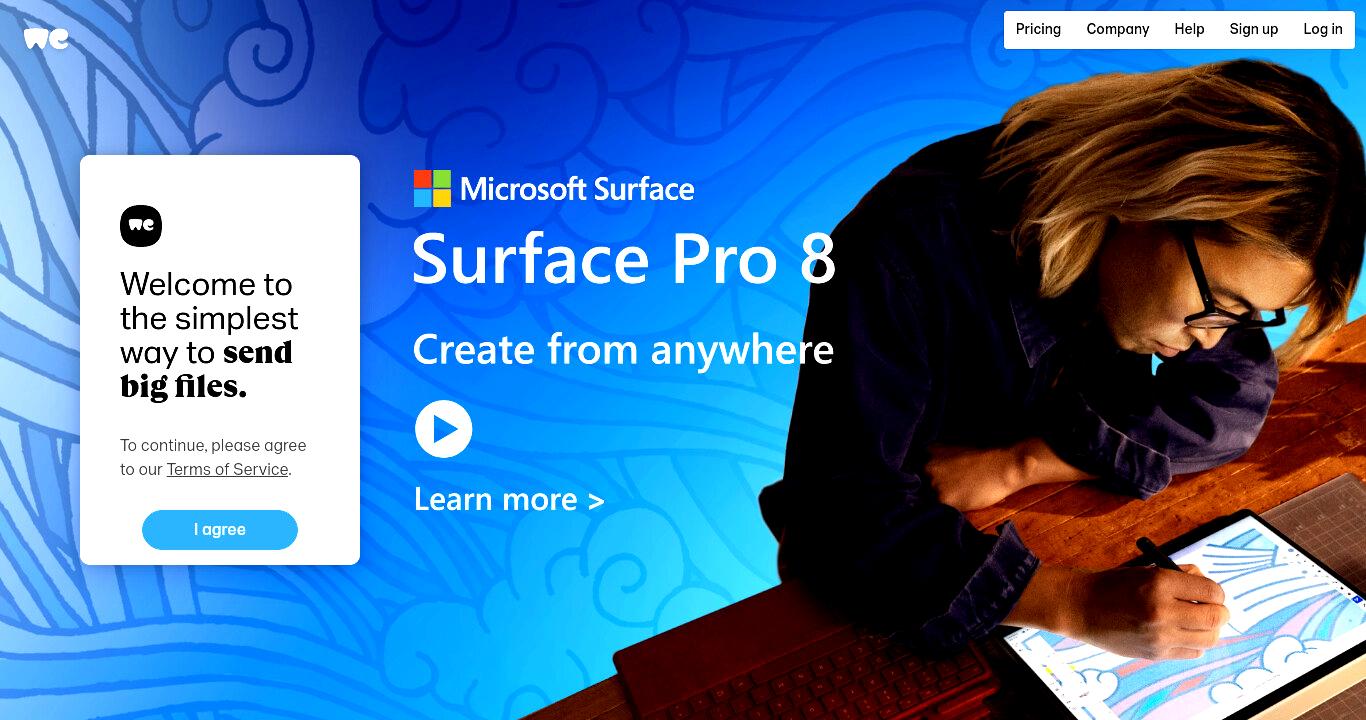Open the Help menu item
The image size is (1366, 720).
pyautogui.click(x=1189, y=29)
